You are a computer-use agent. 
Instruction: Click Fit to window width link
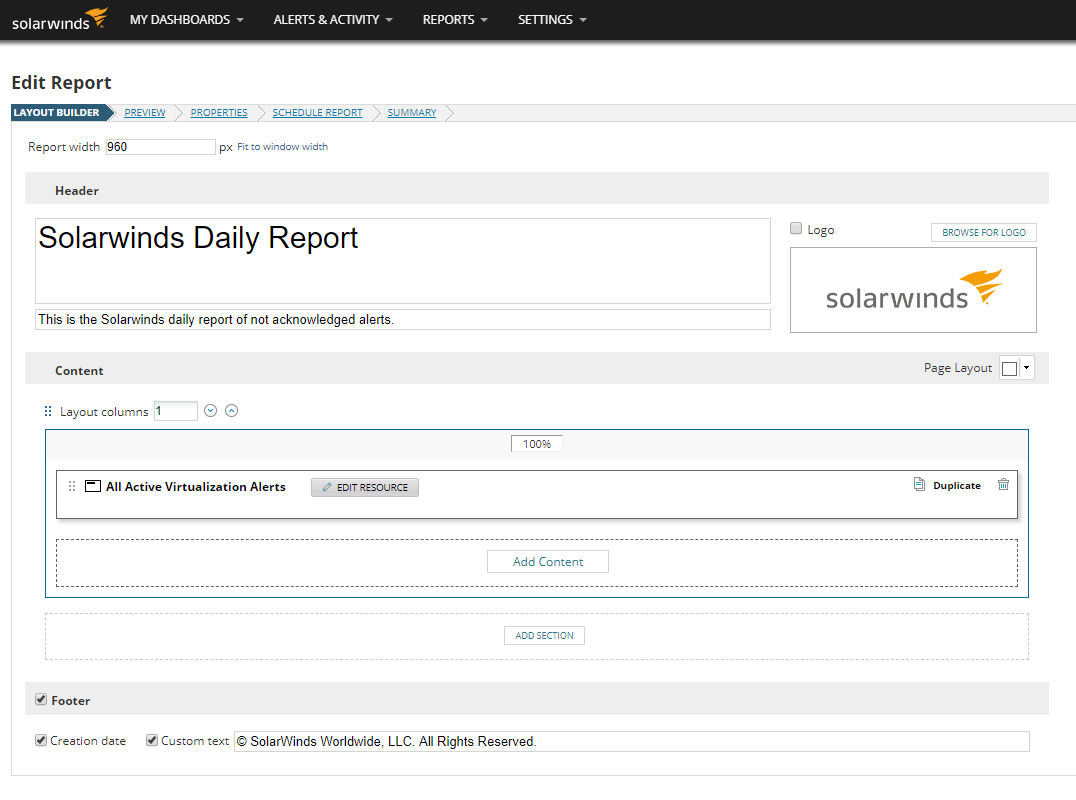click(x=282, y=147)
